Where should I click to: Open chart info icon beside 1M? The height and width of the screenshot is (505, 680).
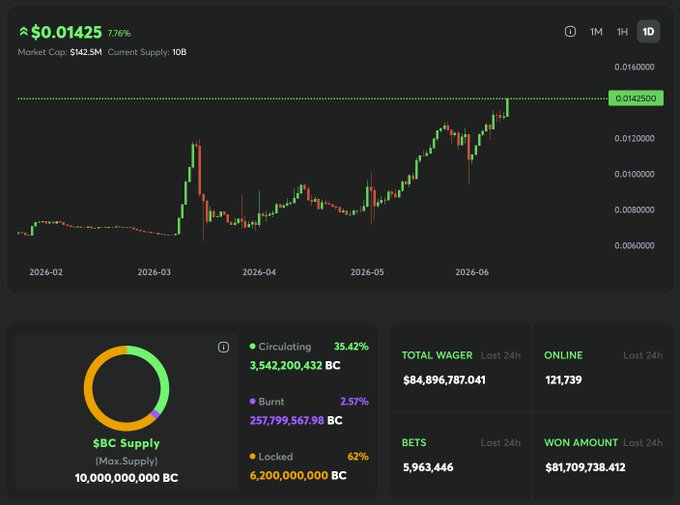tap(570, 31)
